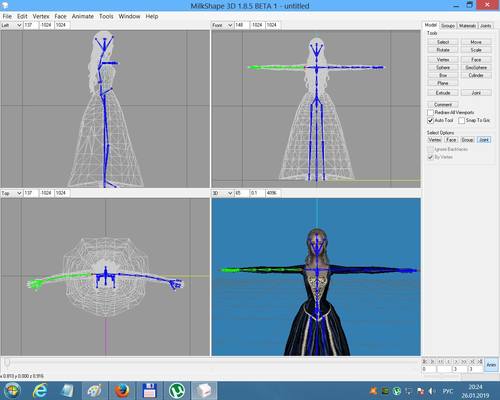Toggle the By Vertex checkbox
Viewport: 500px width, 400px height.
(430, 157)
